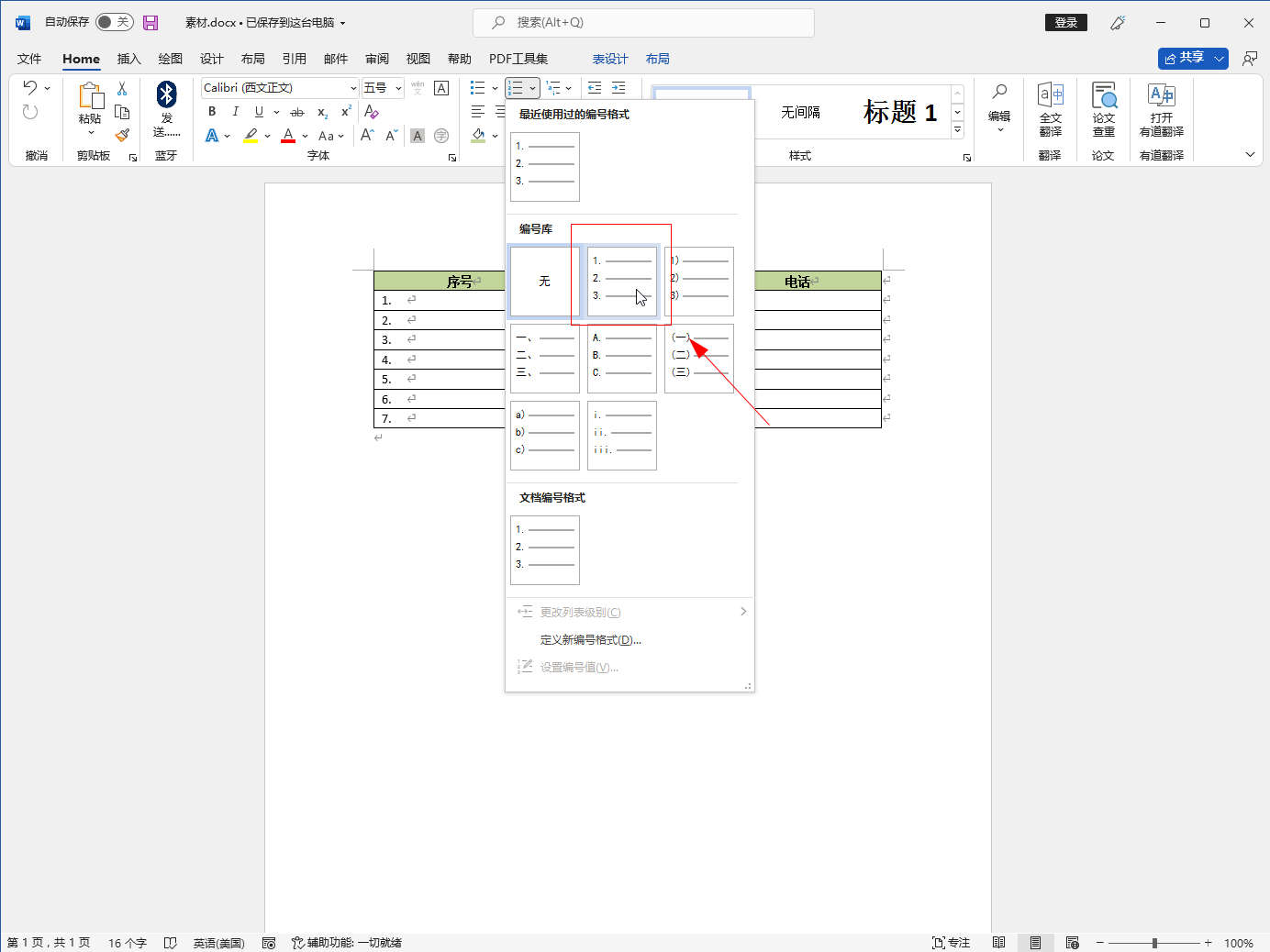This screenshot has width=1270, height=952.
Task: Open the change case Aa dropdown
Action: coord(331,136)
